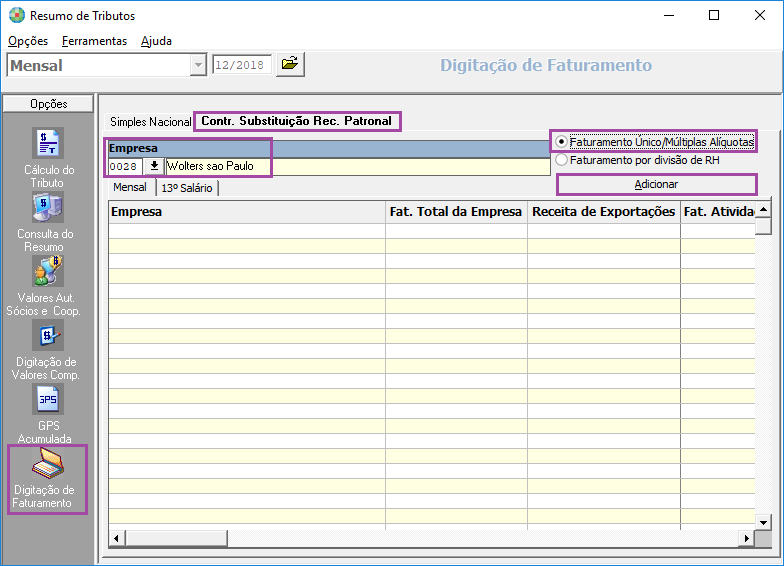Click the Empresa code field 0028
784x566 pixels.
[125, 166]
